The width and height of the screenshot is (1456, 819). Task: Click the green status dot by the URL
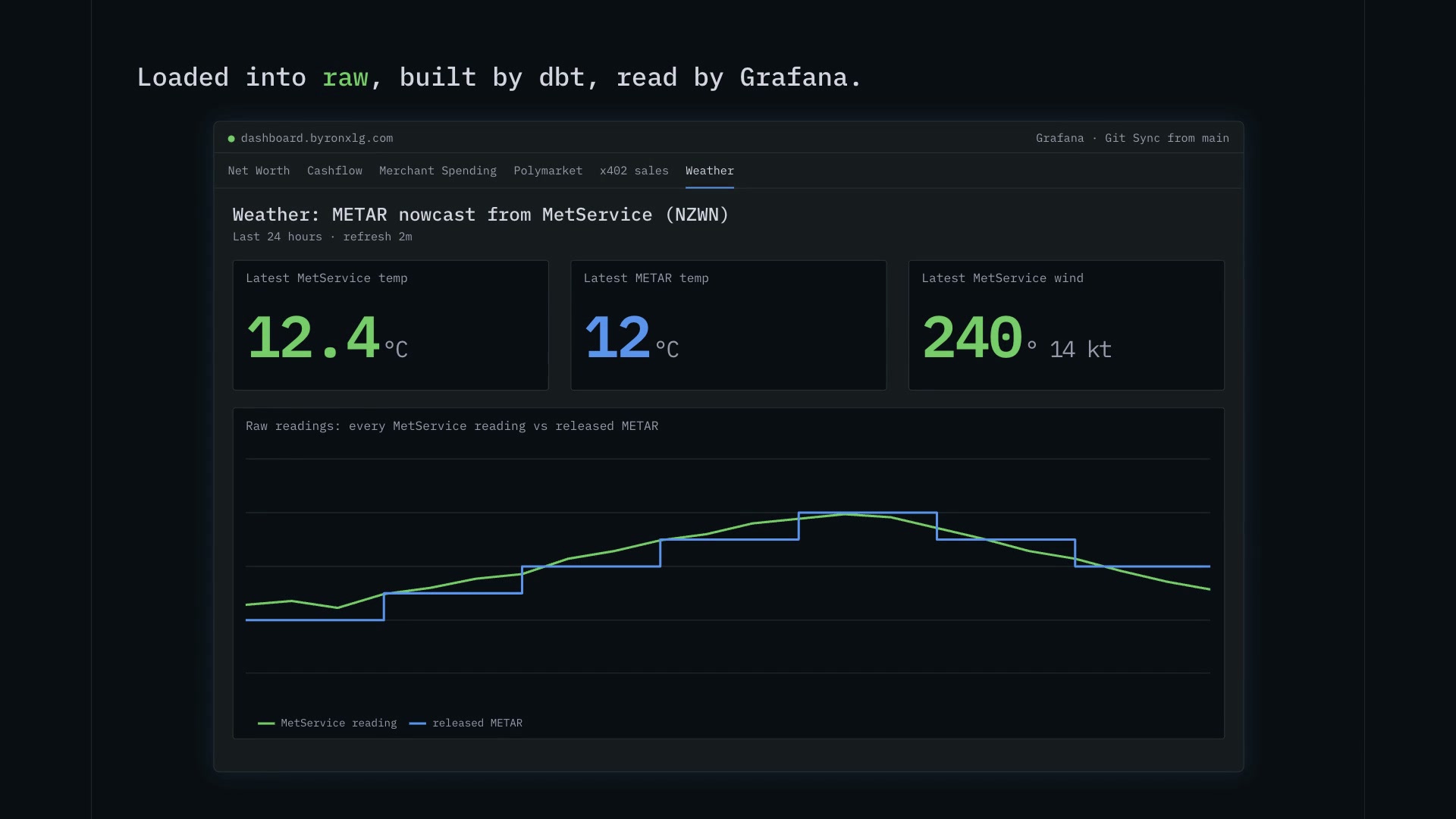coord(231,139)
